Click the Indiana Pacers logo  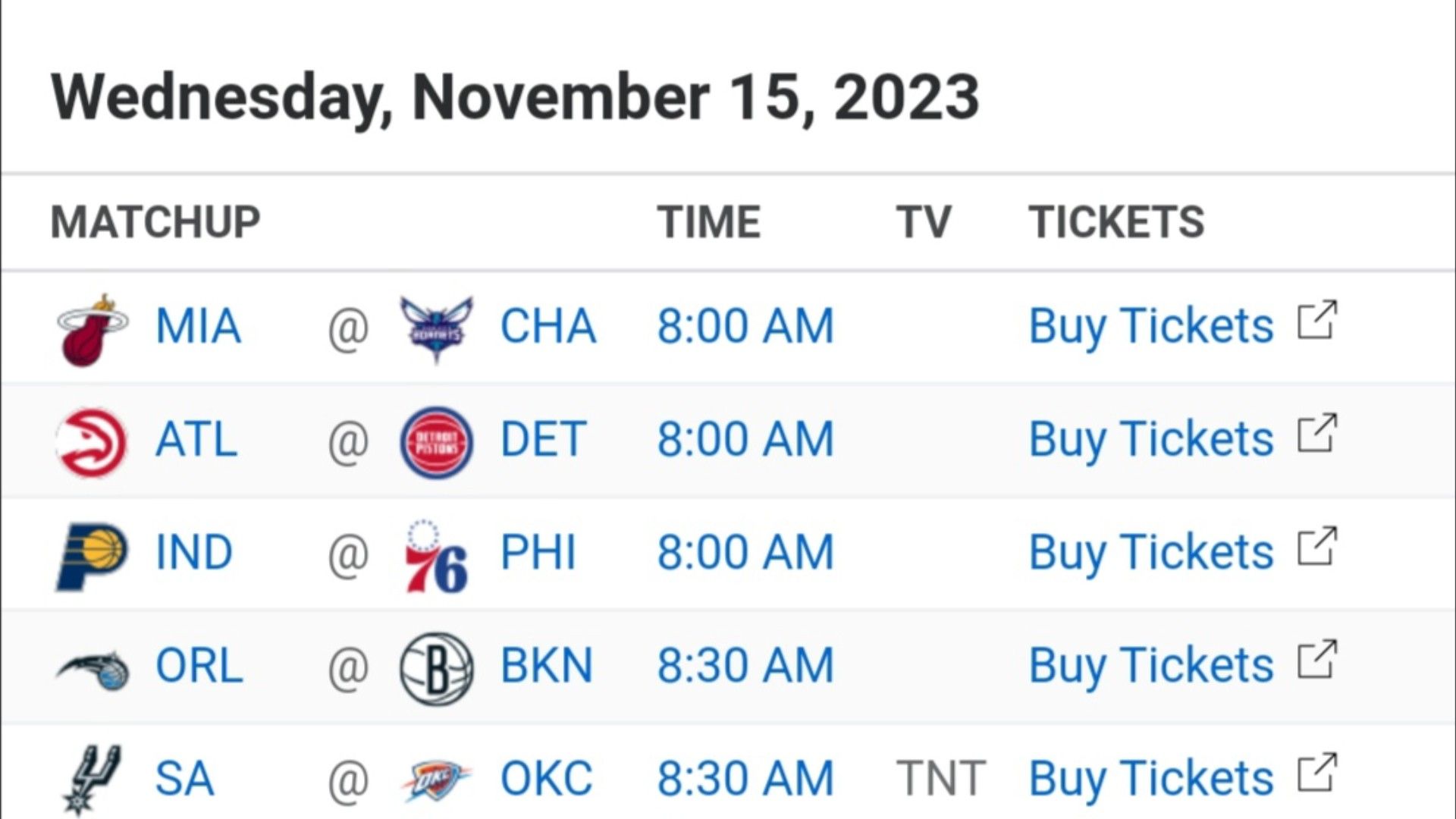[92, 556]
